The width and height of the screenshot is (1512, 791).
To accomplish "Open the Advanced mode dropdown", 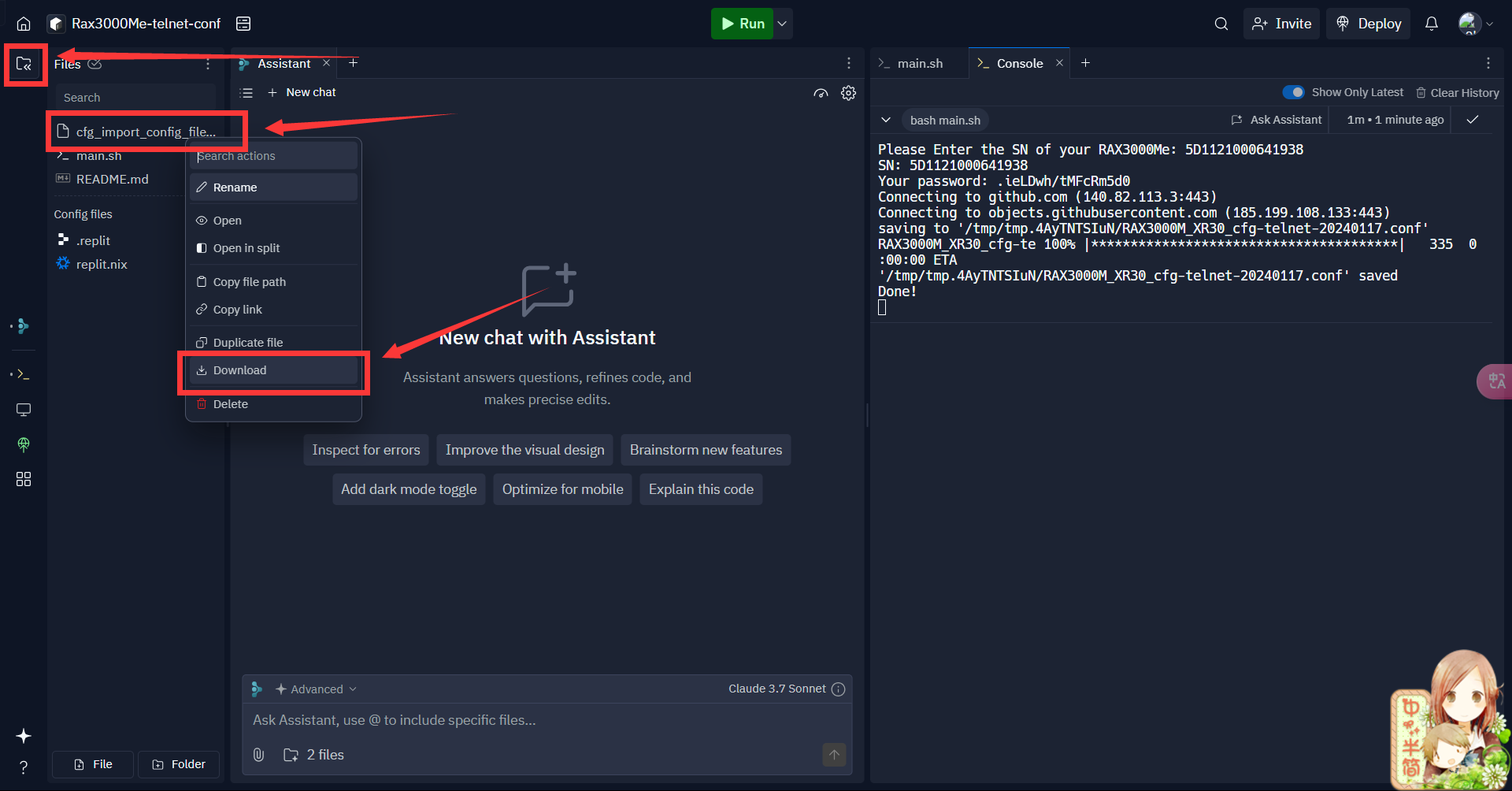I will 316,689.
